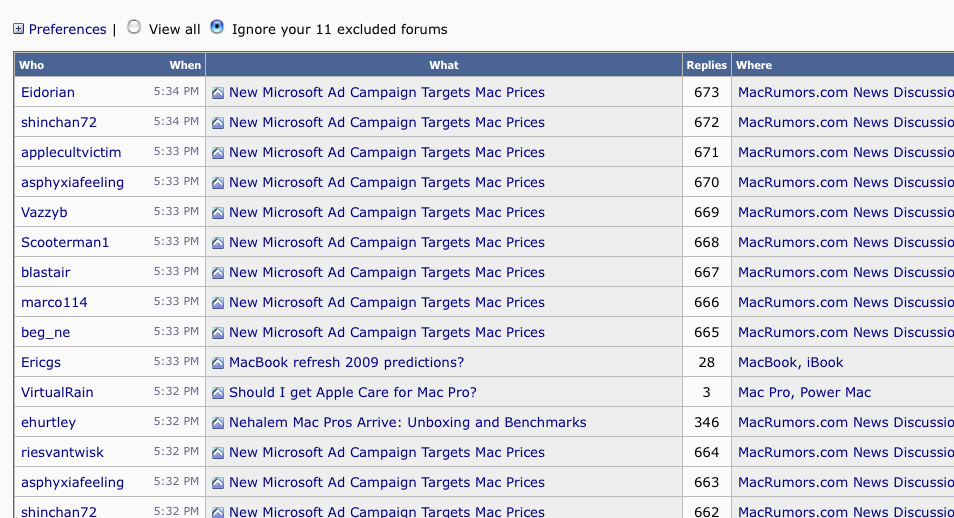954x518 pixels.
Task: Open post icon for ehurtley's Nehalem thread
Action: (x=218, y=422)
